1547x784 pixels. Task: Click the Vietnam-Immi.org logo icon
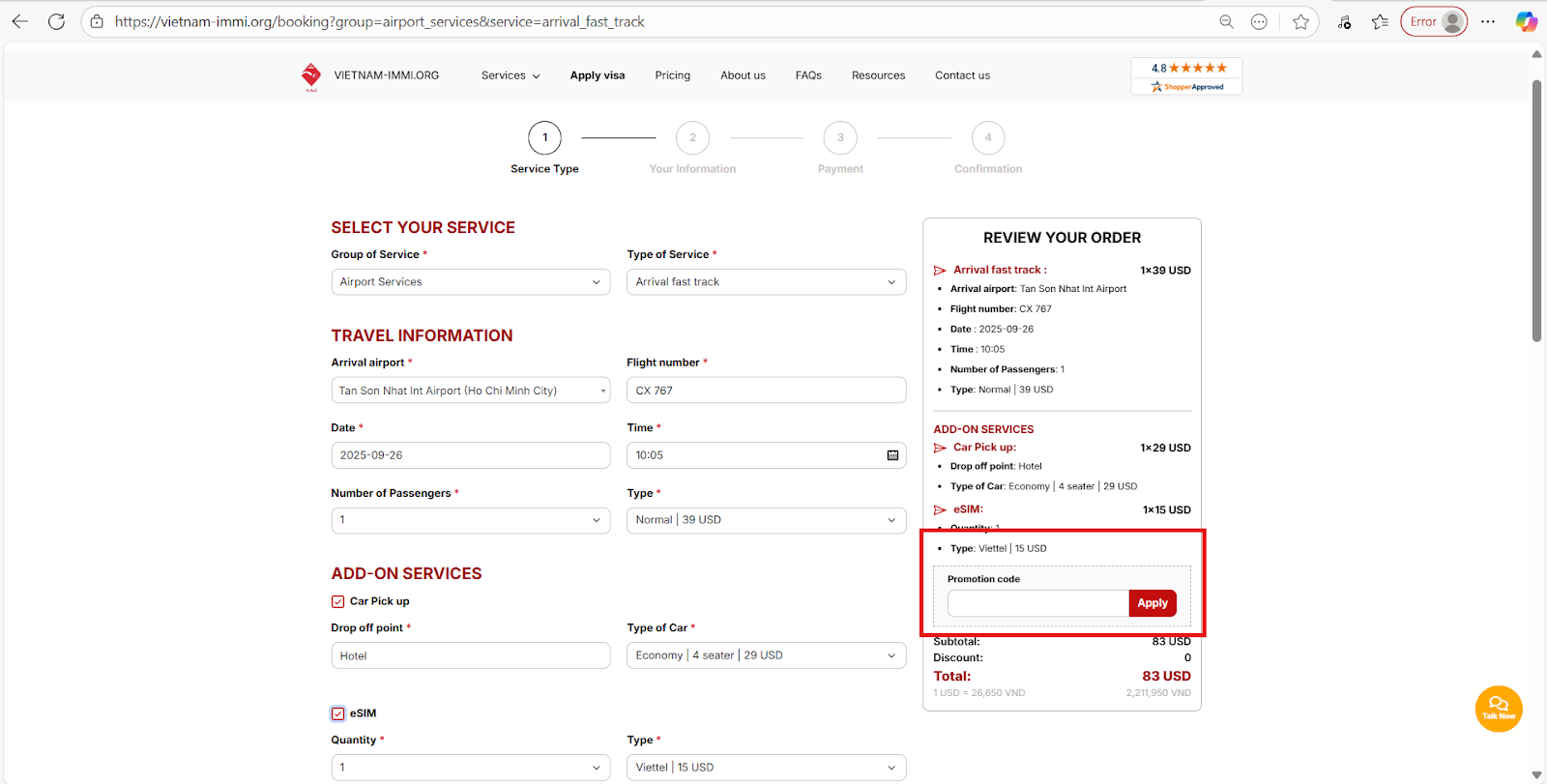[310, 75]
